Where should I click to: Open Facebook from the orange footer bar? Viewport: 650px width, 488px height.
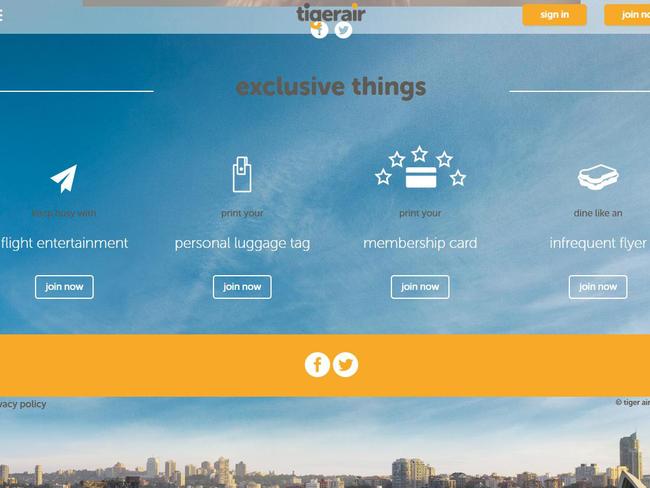click(318, 365)
